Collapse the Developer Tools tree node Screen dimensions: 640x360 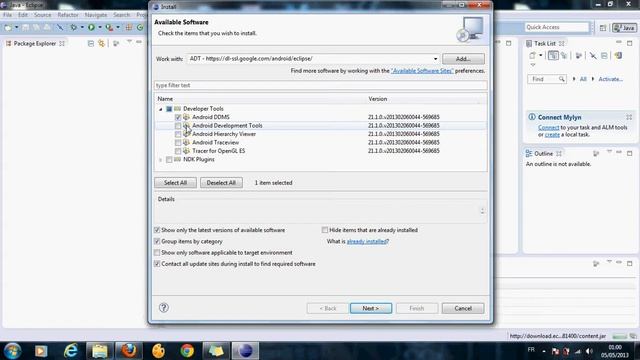pyautogui.click(x=160, y=109)
